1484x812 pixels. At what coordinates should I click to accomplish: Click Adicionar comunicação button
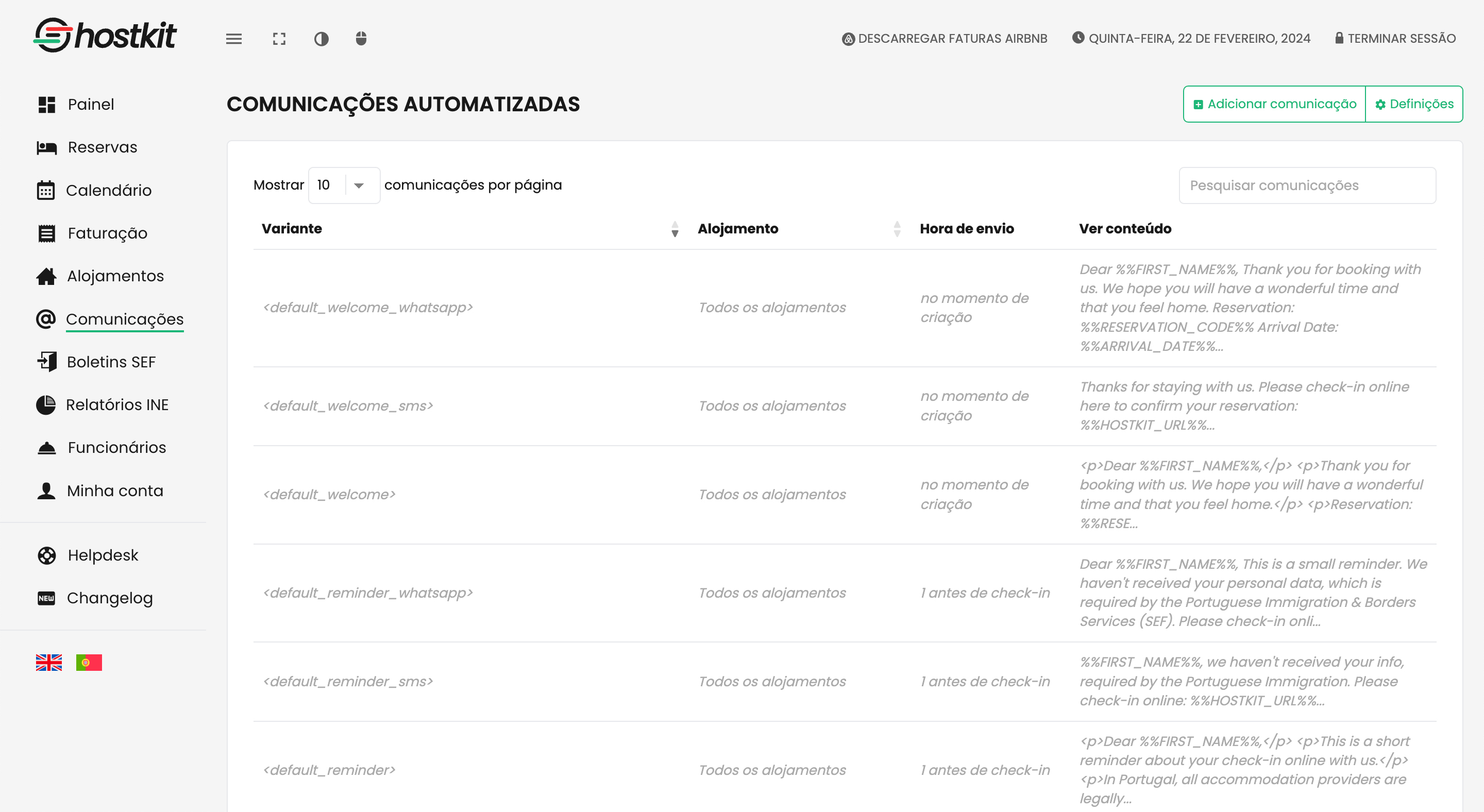1274,104
